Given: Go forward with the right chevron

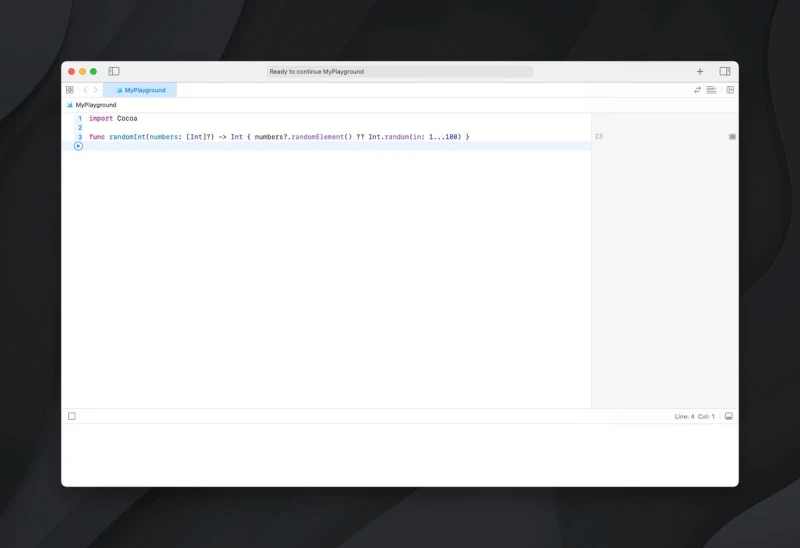Looking at the screenshot, I should 96,90.
